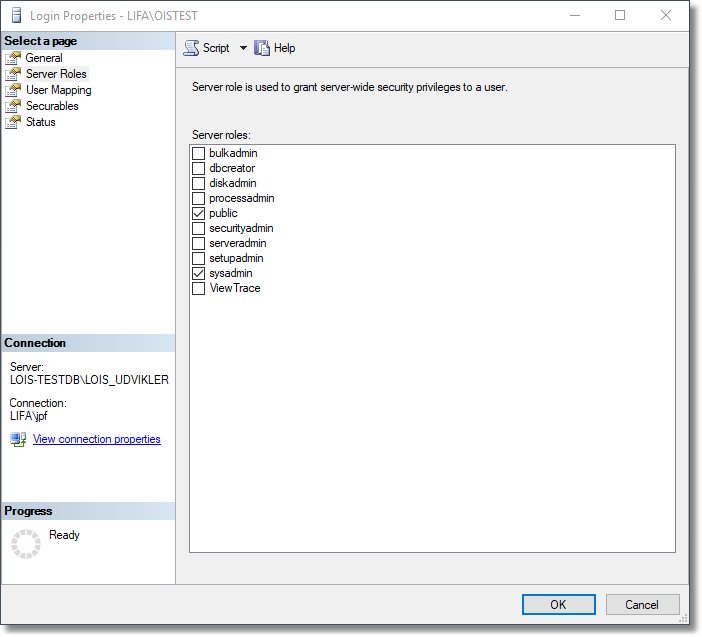Click the Status page icon
The width and height of the screenshot is (702, 637).
[13, 122]
